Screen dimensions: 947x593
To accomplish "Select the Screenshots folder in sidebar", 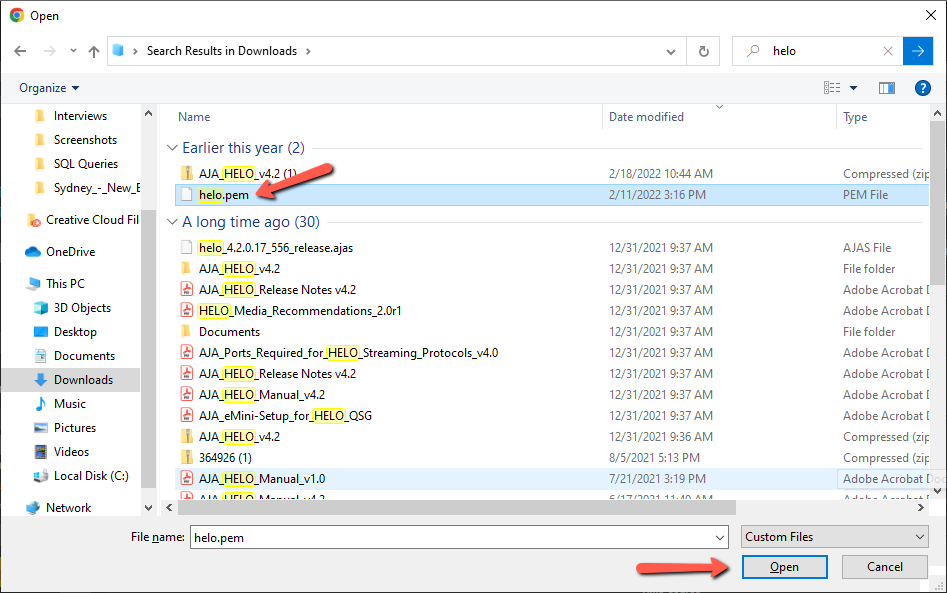I will click(x=85, y=140).
